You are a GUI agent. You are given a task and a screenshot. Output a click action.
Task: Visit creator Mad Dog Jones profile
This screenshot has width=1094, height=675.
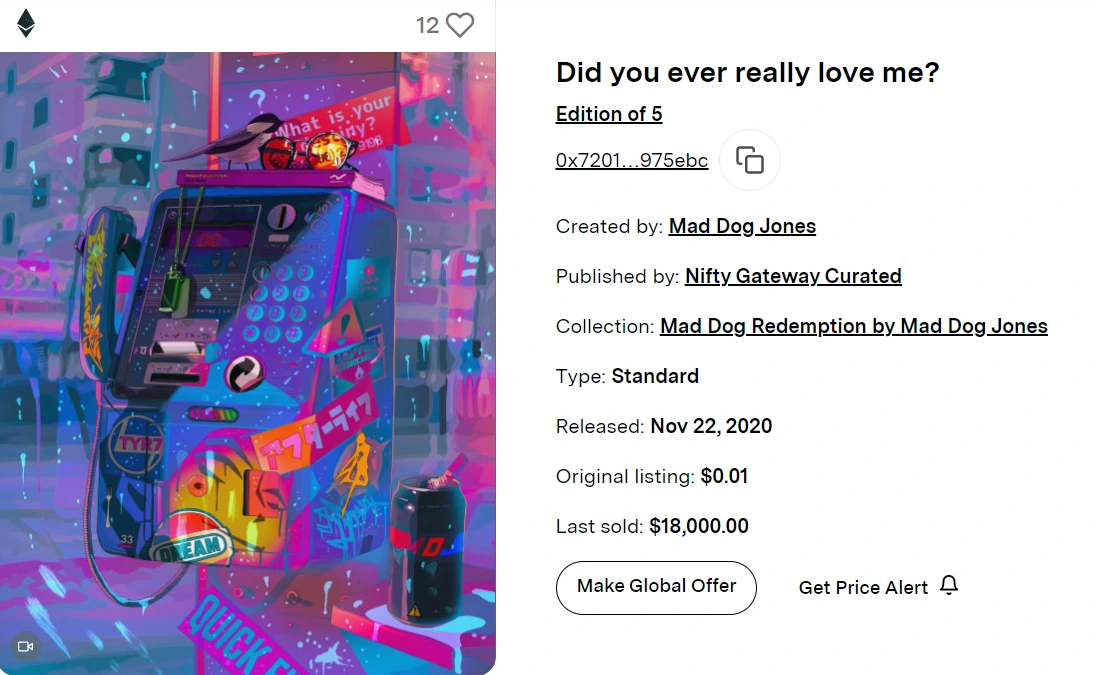click(x=742, y=226)
